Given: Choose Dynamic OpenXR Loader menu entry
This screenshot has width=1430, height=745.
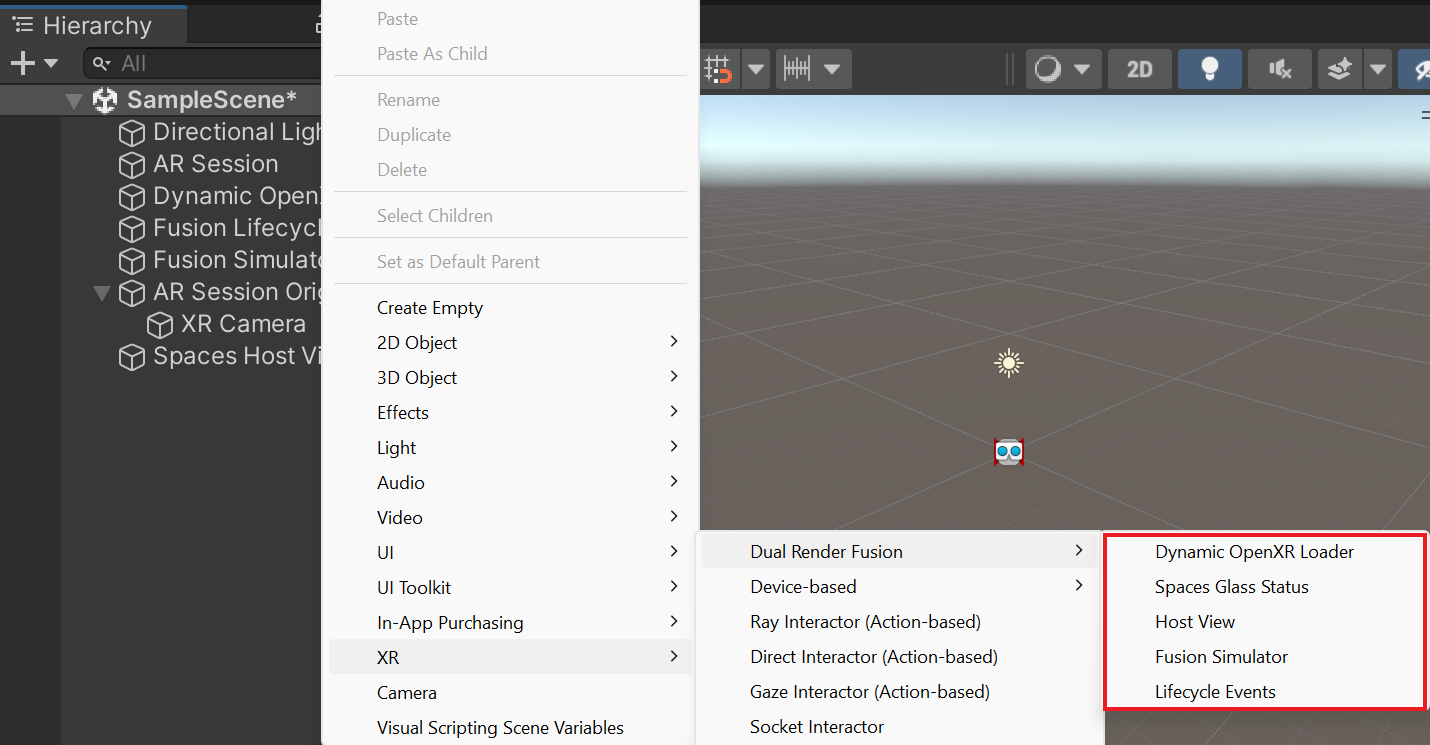Looking at the screenshot, I should point(1265,552).
